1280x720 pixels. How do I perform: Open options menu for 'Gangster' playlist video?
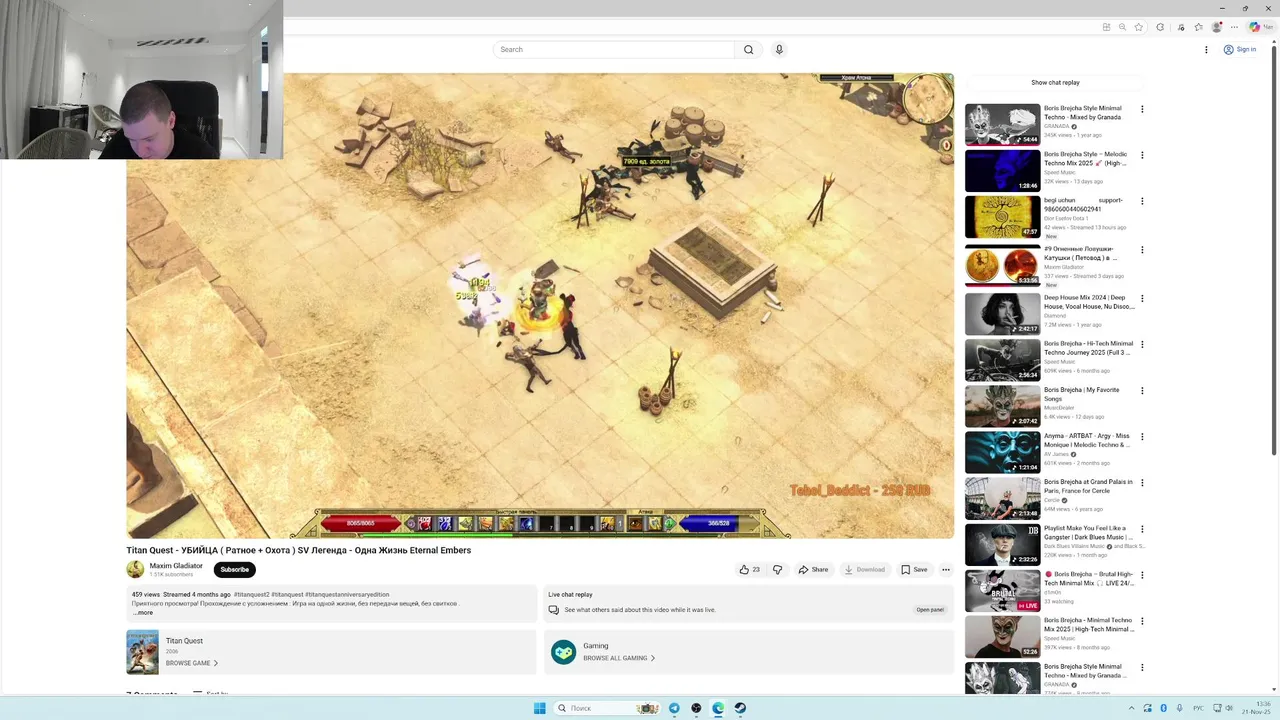click(1142, 528)
